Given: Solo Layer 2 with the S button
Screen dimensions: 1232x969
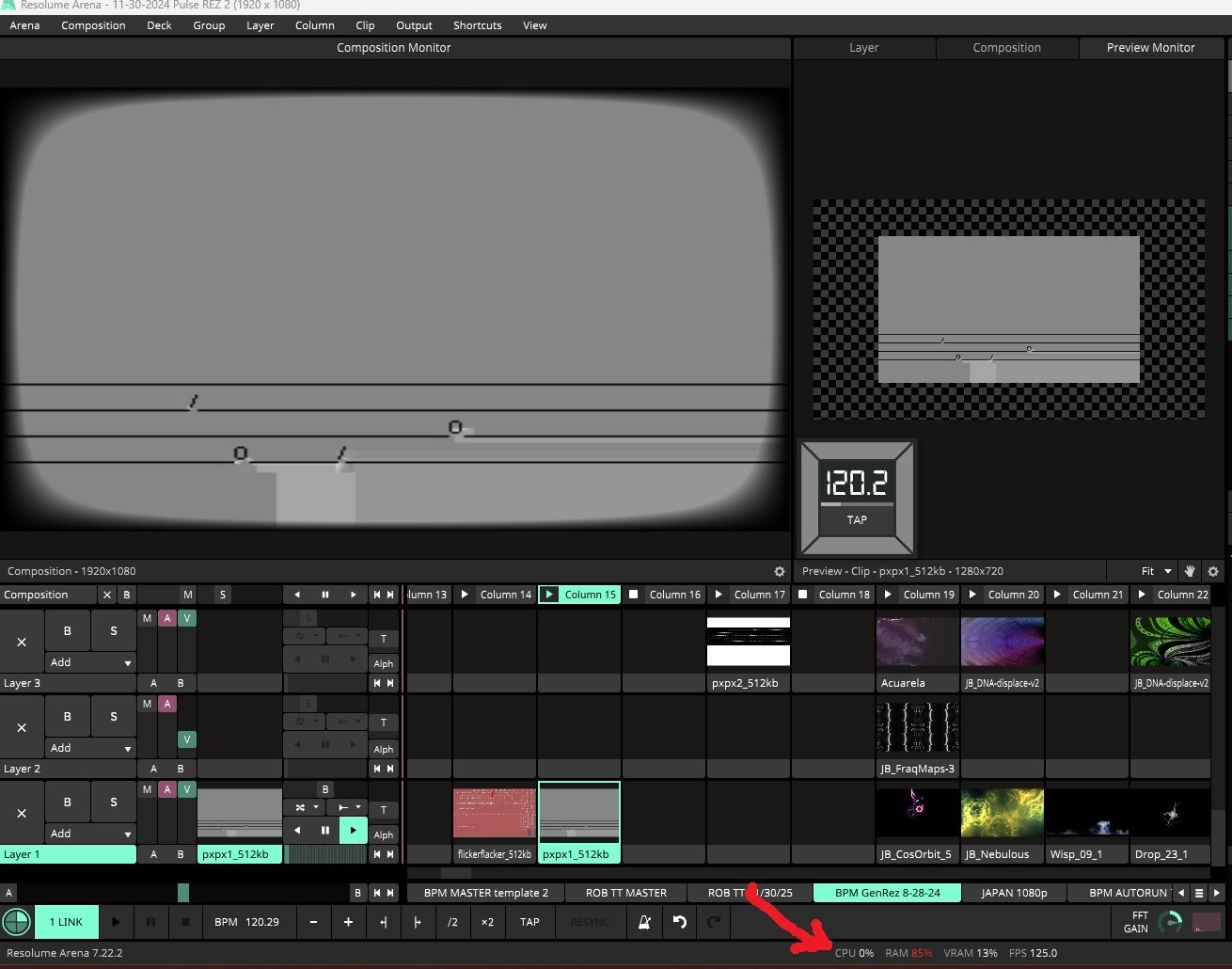Looking at the screenshot, I should (x=114, y=716).
